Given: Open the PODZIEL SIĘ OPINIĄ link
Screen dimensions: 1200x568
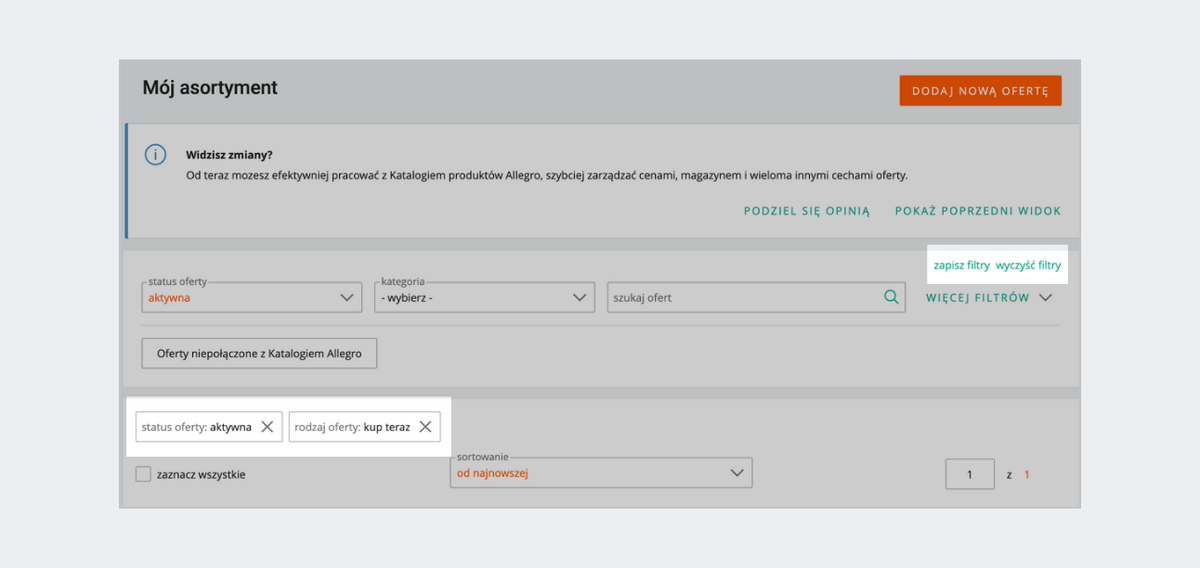Looking at the screenshot, I should tap(807, 211).
